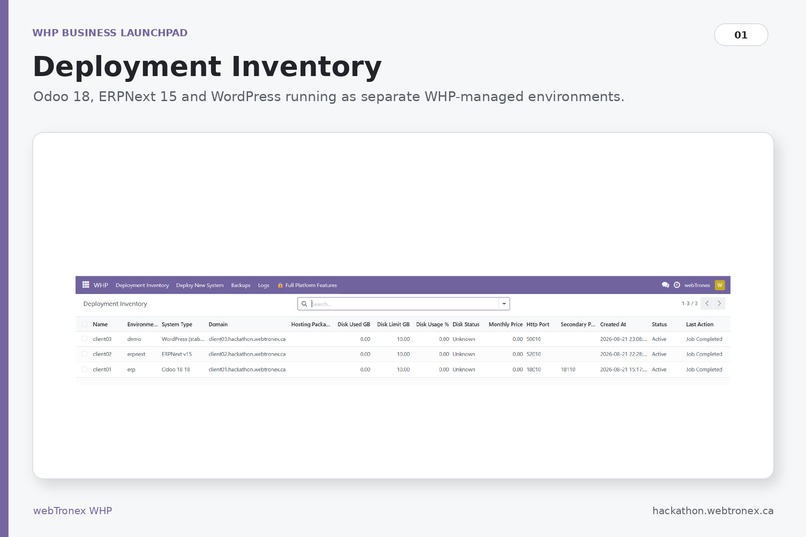Click the 1-3 / 3 pager counter
This screenshot has width=806, height=537.
(x=689, y=303)
